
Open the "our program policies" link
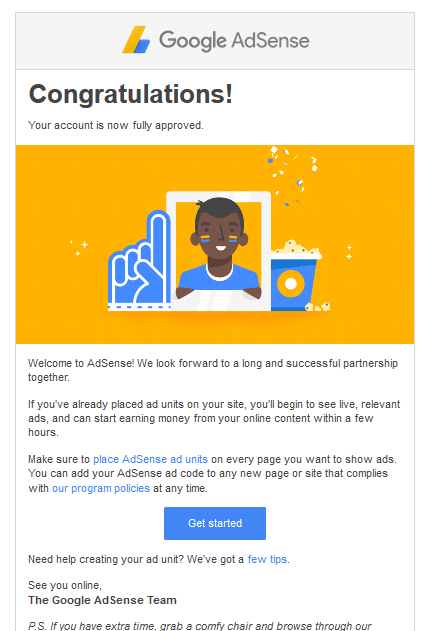coord(101,488)
